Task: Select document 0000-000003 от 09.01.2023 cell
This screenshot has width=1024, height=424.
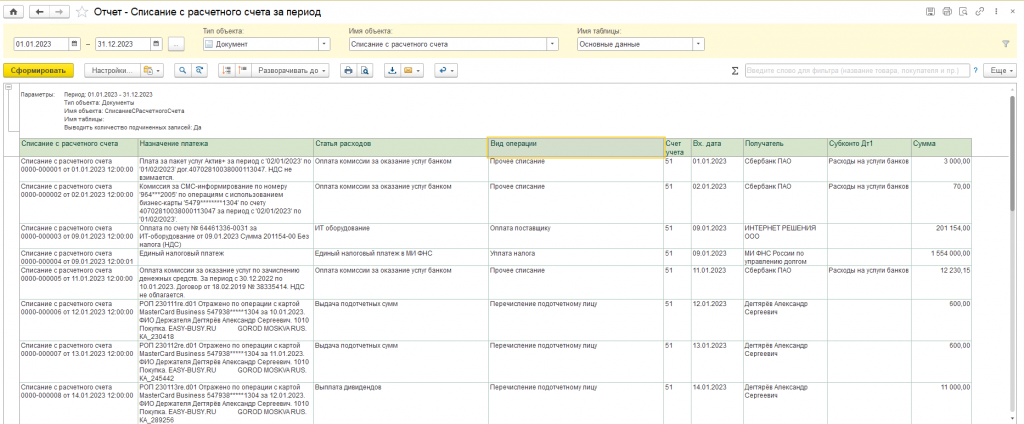Action: (78, 236)
